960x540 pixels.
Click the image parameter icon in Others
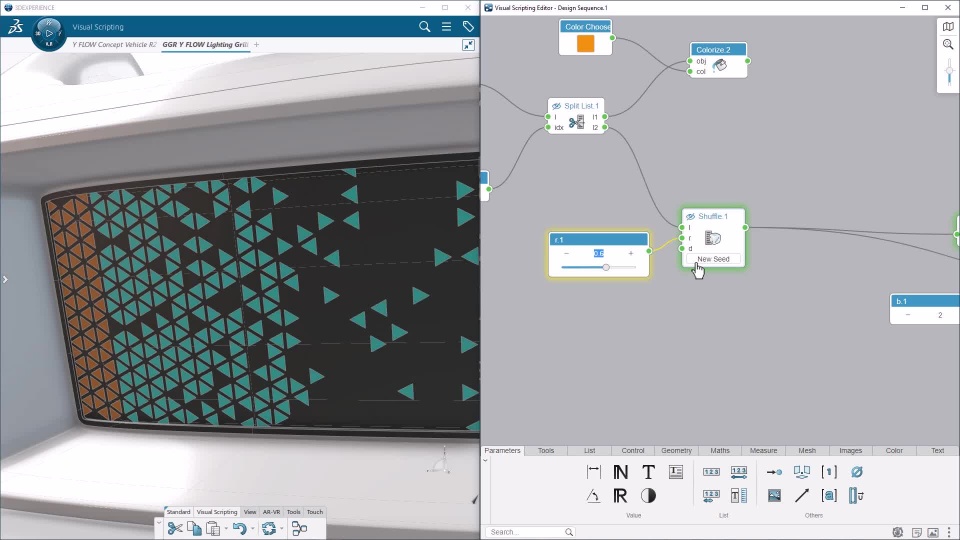pyautogui.click(x=774, y=495)
